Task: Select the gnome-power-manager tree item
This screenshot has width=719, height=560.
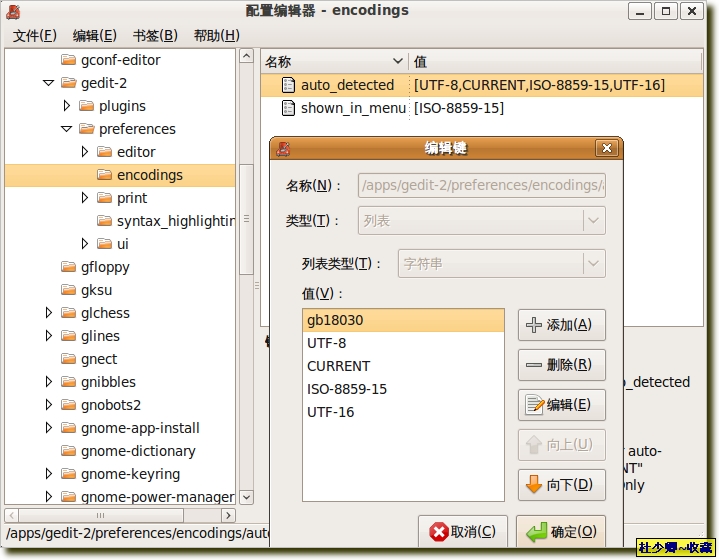Action: click(158, 497)
